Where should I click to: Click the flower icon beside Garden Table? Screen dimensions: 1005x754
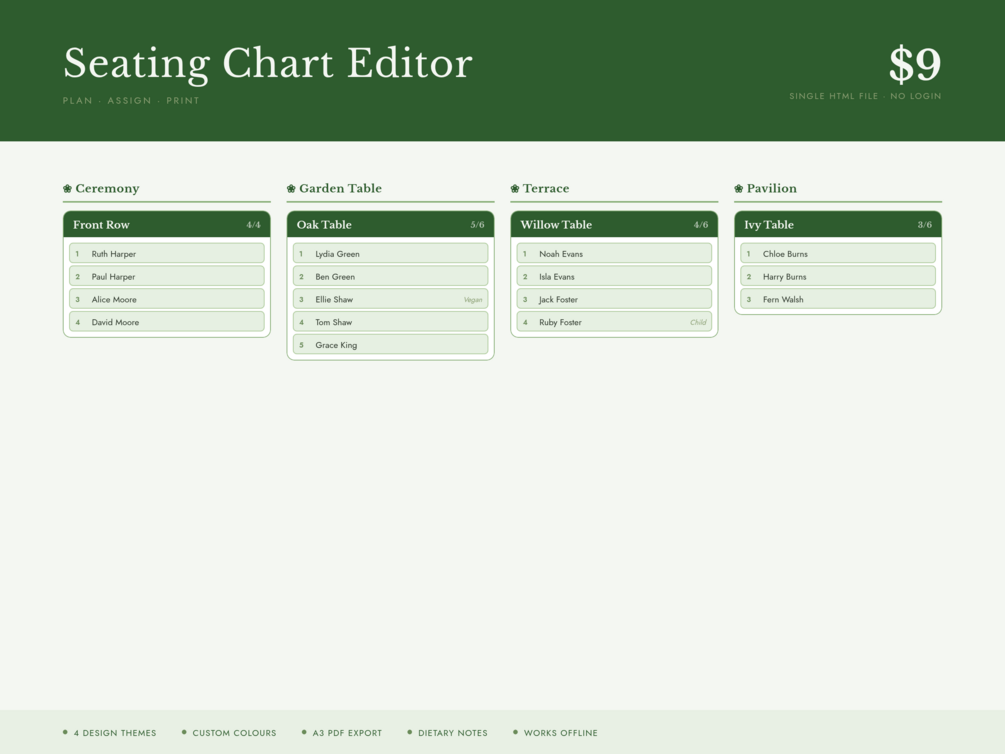click(291, 188)
